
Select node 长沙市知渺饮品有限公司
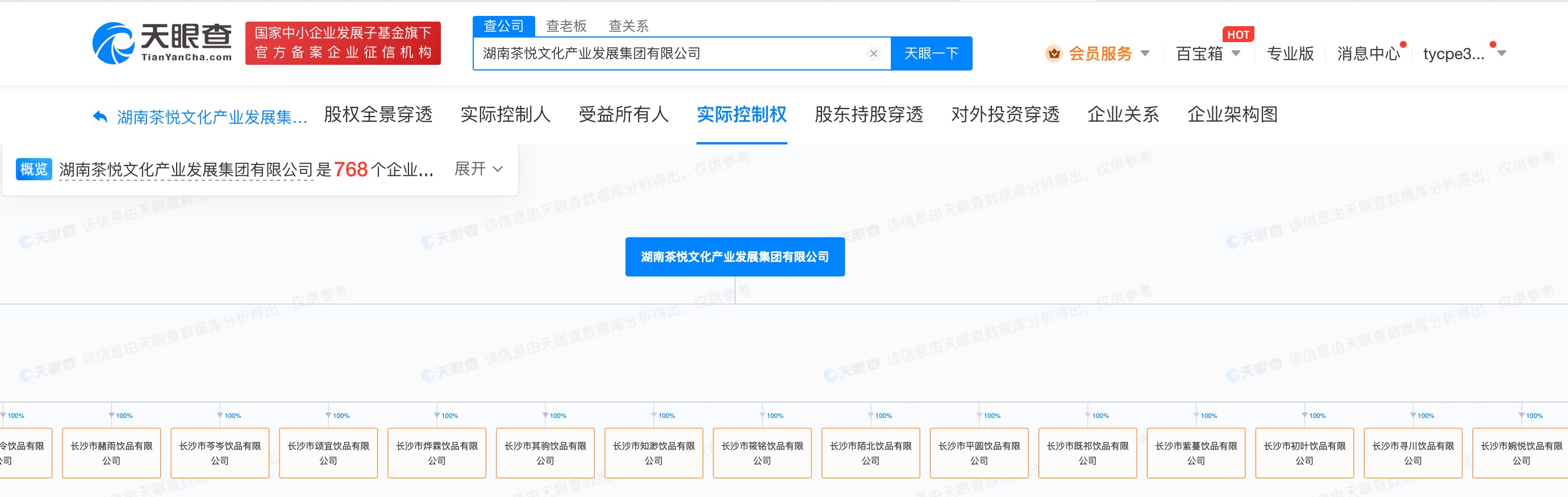[654, 453]
